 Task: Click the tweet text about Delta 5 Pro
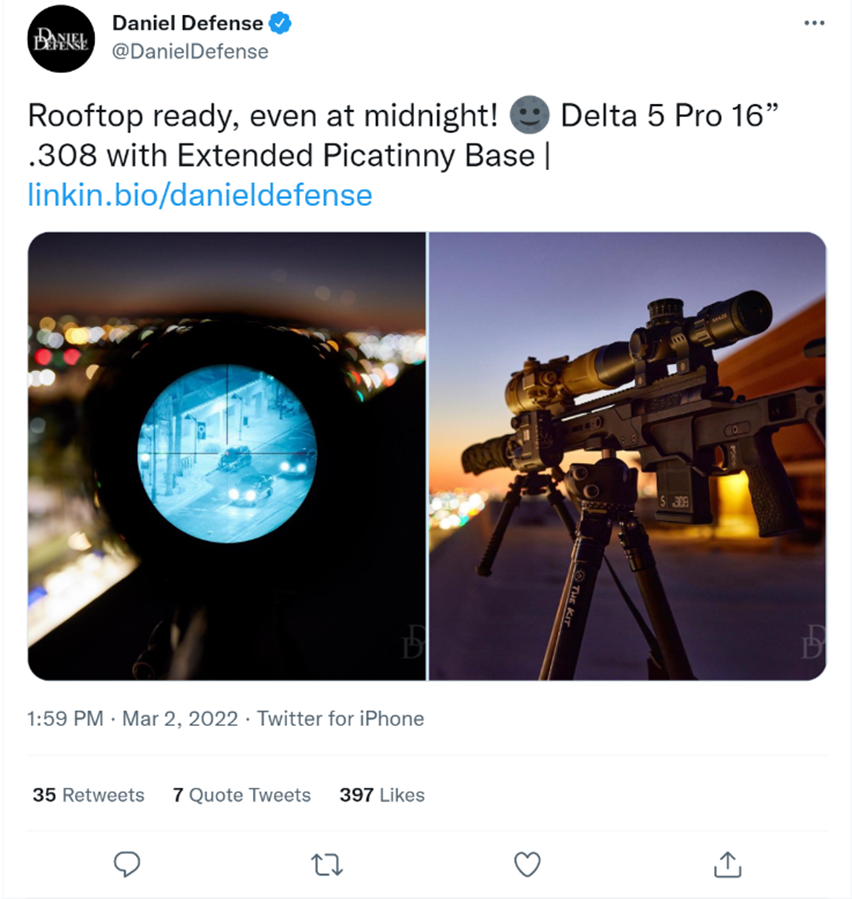click(x=403, y=135)
